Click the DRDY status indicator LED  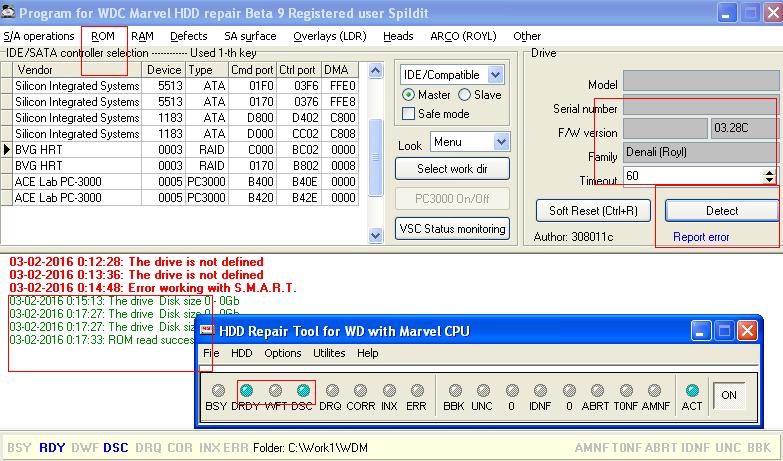tap(246, 392)
